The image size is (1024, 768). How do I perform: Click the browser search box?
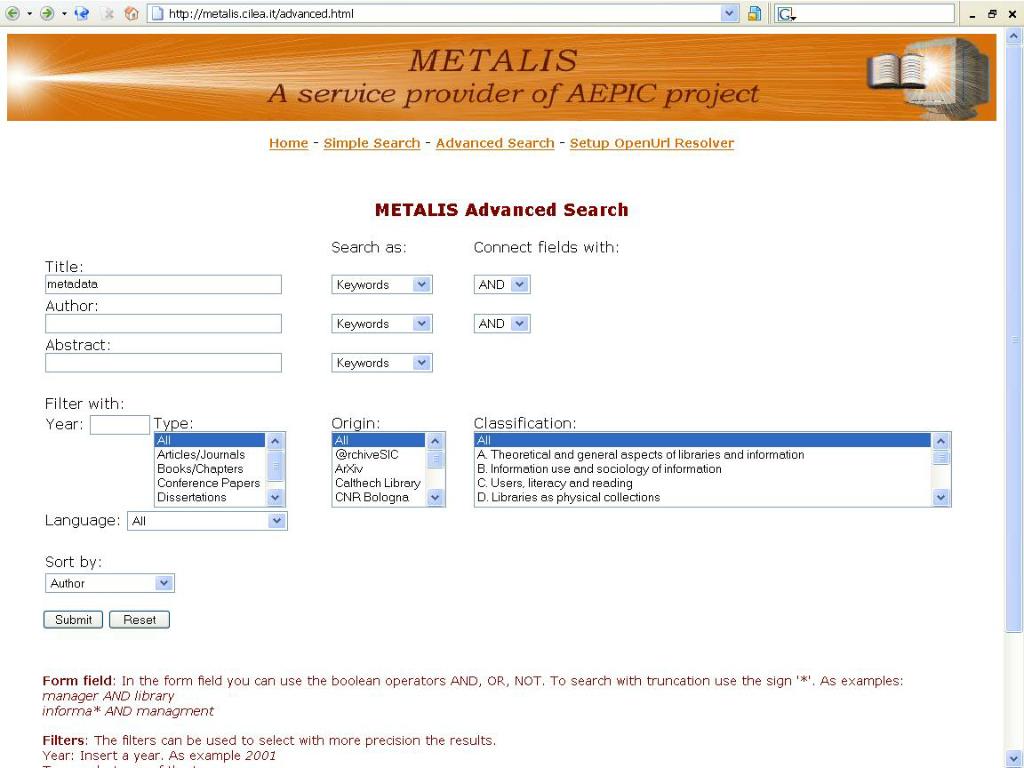pyautogui.click(x=875, y=14)
